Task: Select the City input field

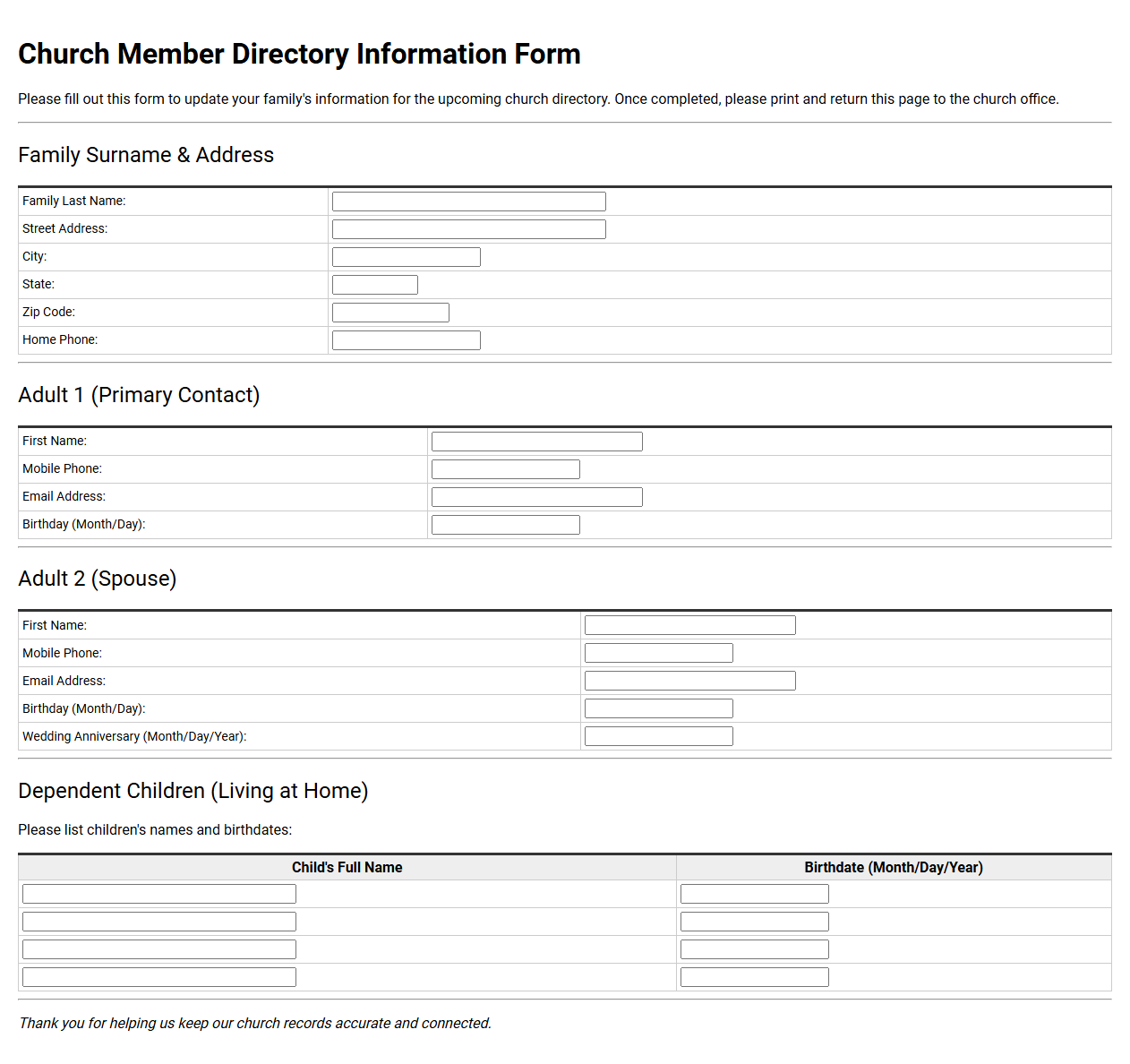Action: tap(406, 257)
